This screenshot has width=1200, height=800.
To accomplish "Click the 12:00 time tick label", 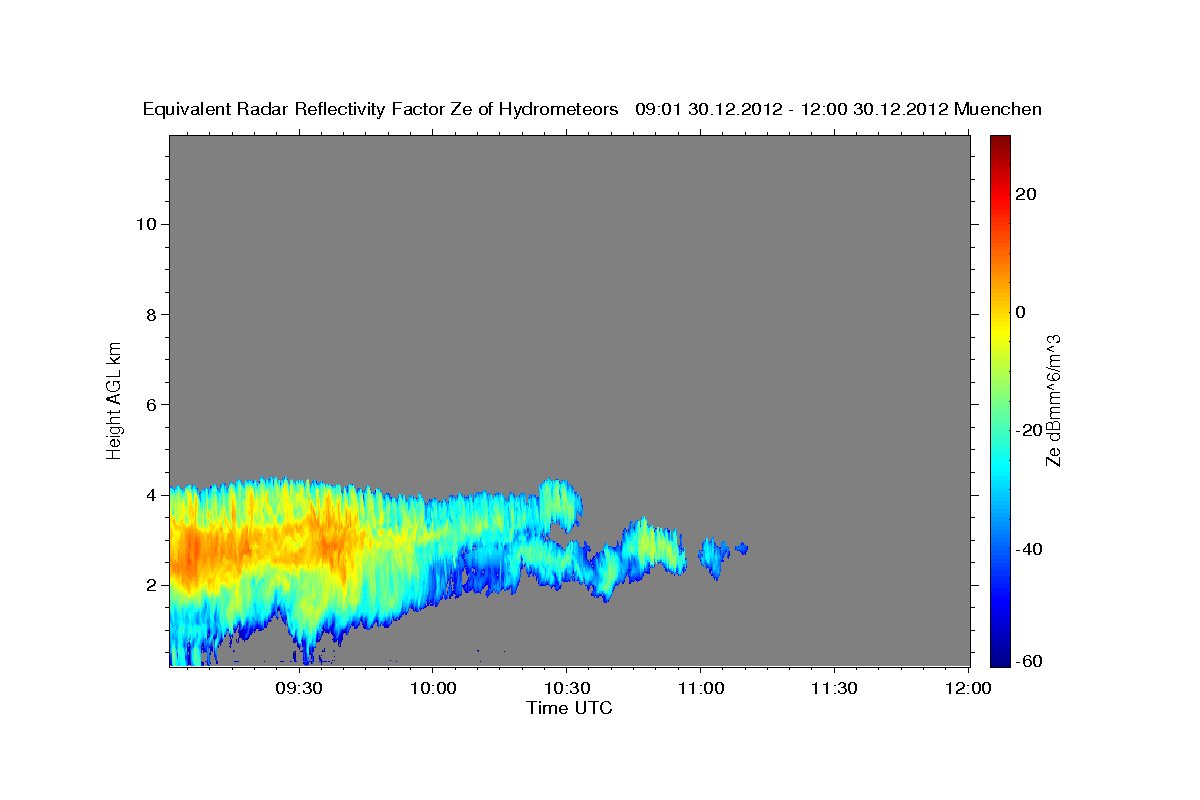I will pyautogui.click(x=967, y=689).
